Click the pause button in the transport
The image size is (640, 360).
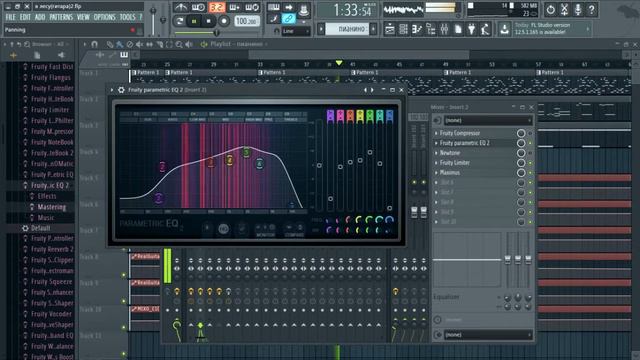[x=194, y=21]
